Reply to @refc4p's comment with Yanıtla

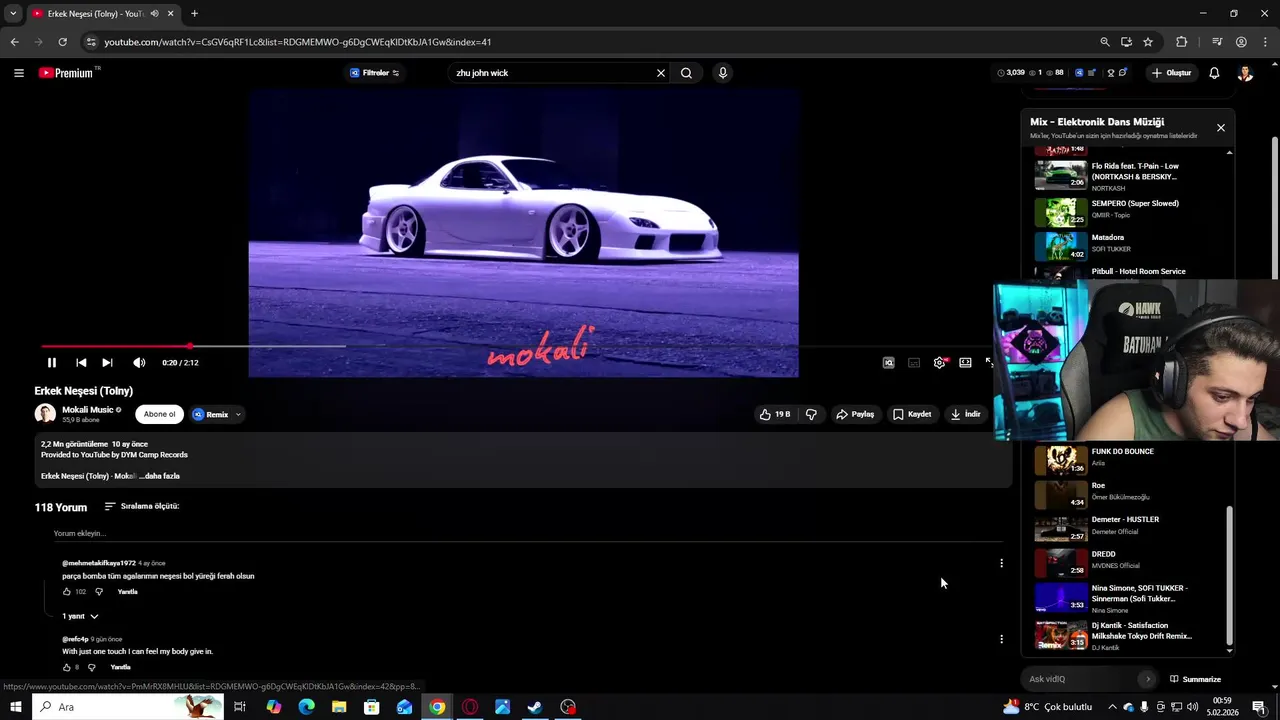pos(120,667)
